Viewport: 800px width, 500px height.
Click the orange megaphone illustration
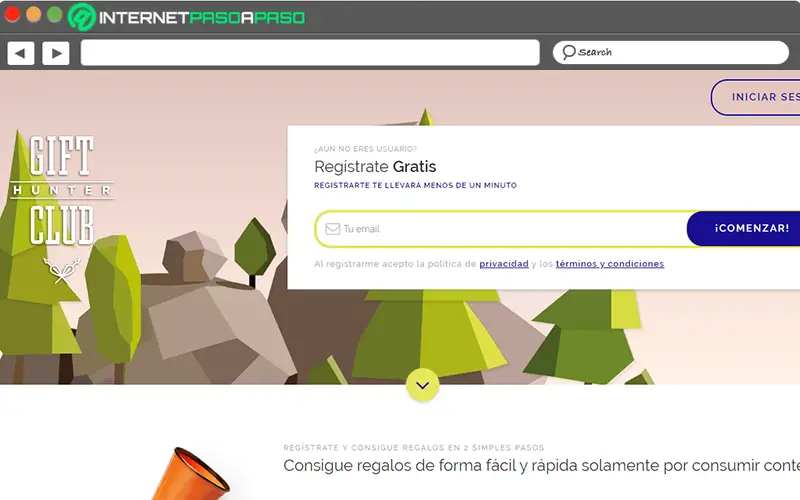[x=190, y=474]
